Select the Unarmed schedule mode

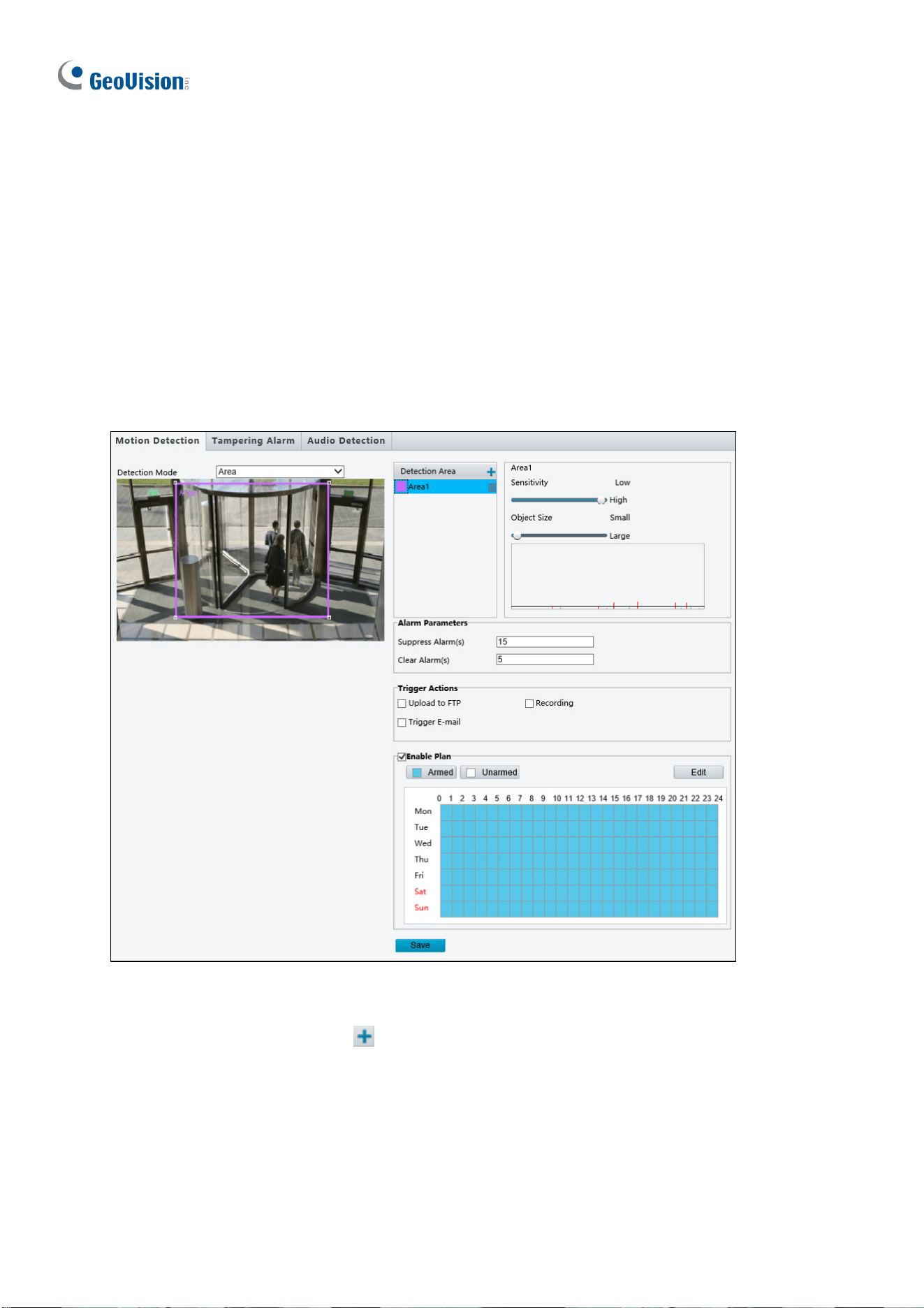tap(490, 773)
